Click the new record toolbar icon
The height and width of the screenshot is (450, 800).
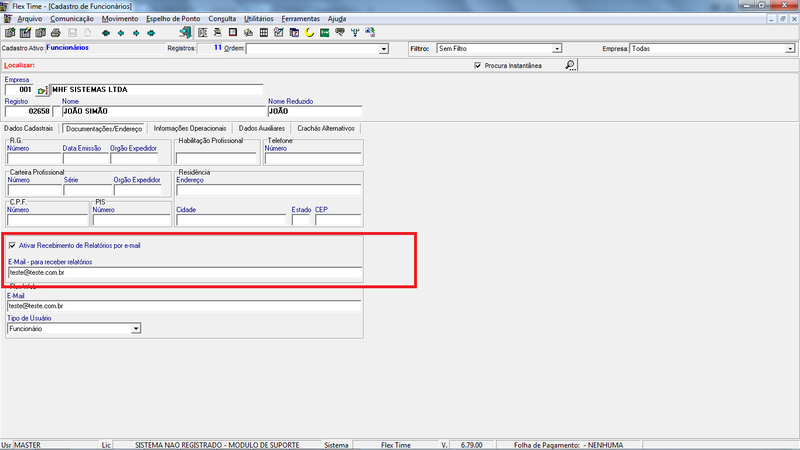(10, 33)
